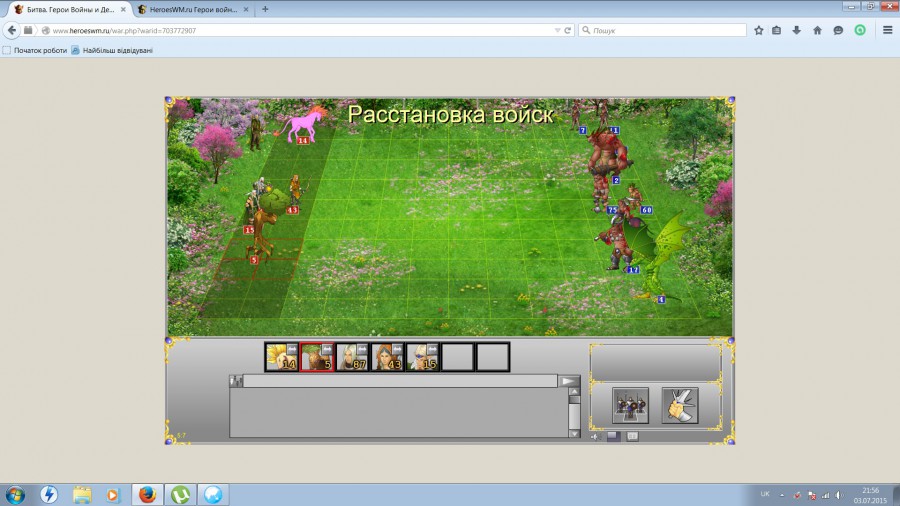The height and width of the screenshot is (506, 900).
Task: Click the fullscreen window icon under action panel
Action: point(613,436)
